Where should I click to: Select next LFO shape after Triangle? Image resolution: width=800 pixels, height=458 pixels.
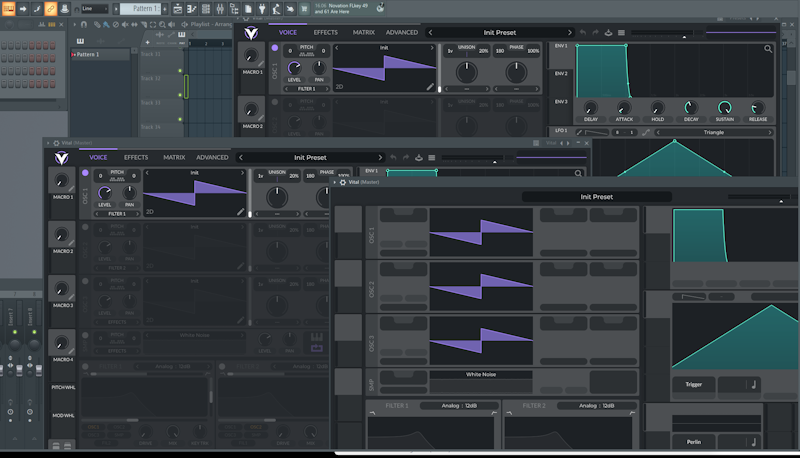pyautogui.click(x=770, y=132)
